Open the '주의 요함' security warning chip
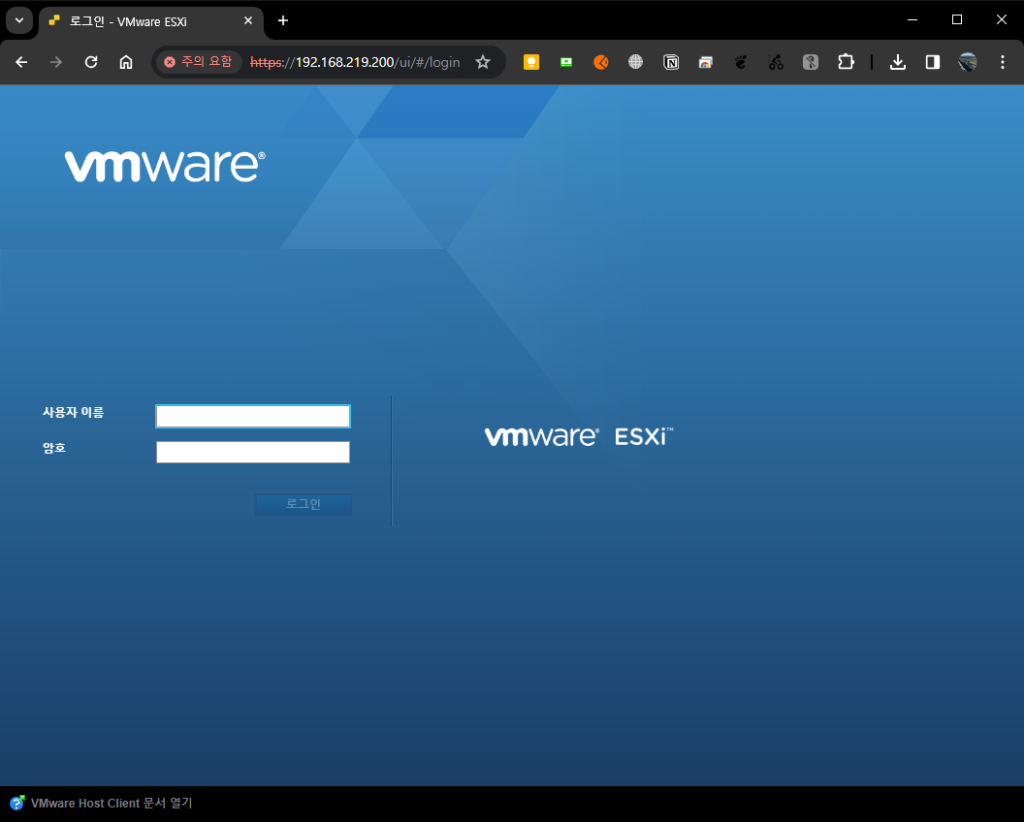This screenshot has height=822, width=1024. [199, 62]
